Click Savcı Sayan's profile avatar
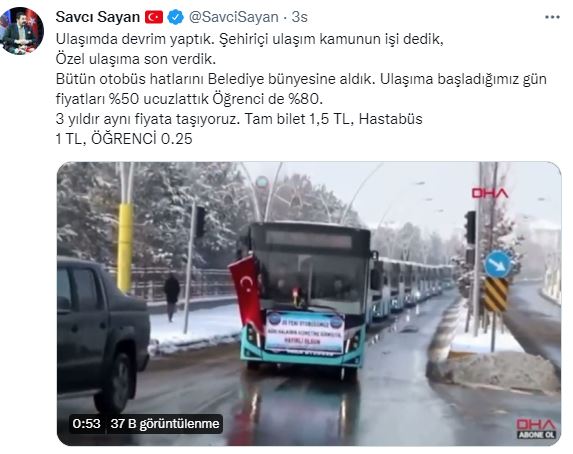Image resolution: width=573 pixels, height=454 pixels. click(22, 31)
